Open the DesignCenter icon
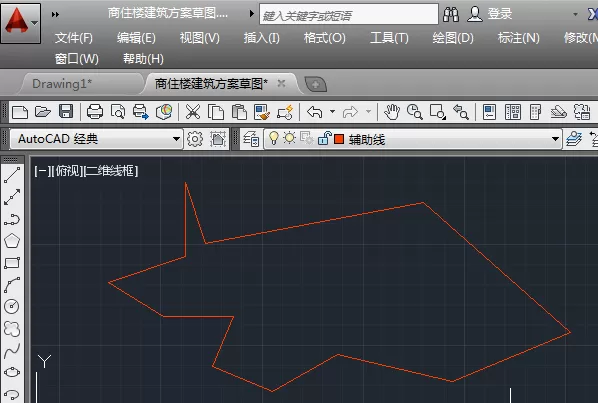The image size is (598, 403). pyautogui.click(x=513, y=112)
